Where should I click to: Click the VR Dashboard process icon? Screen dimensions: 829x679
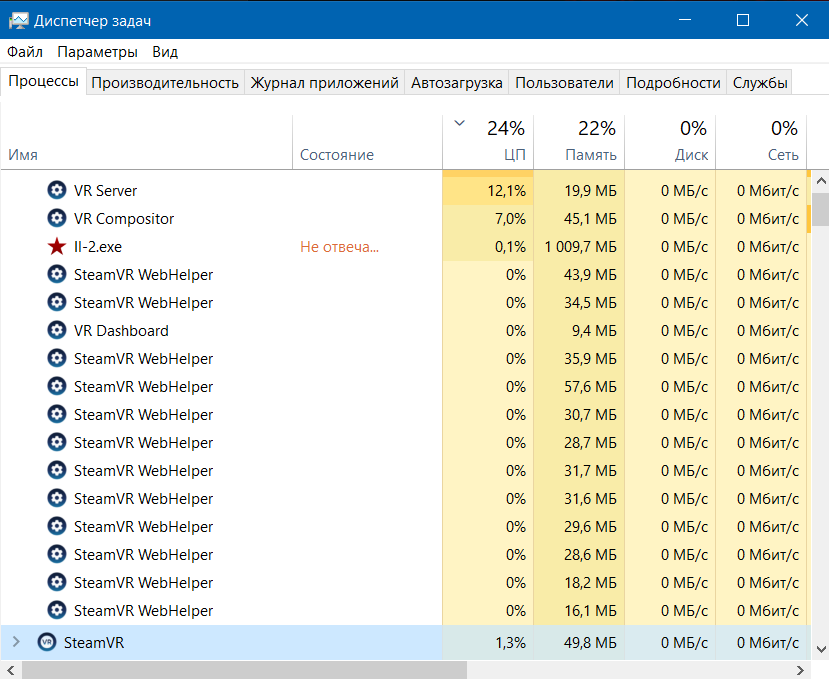tap(57, 330)
